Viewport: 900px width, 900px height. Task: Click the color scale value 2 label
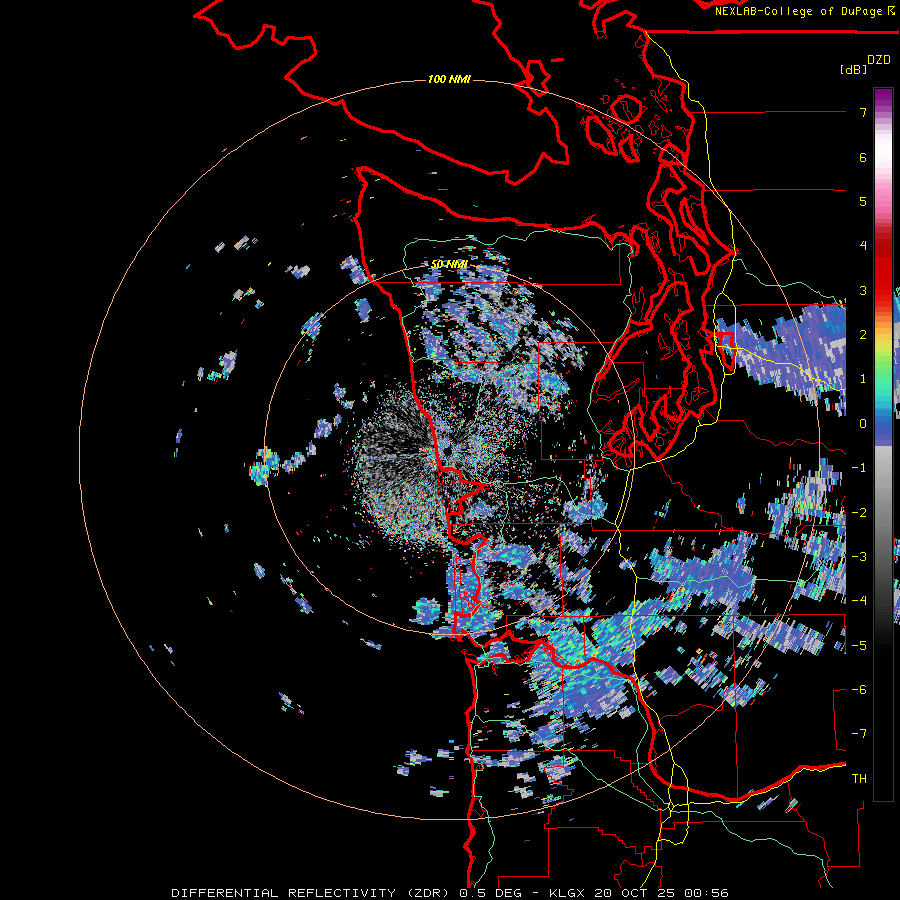863,335
